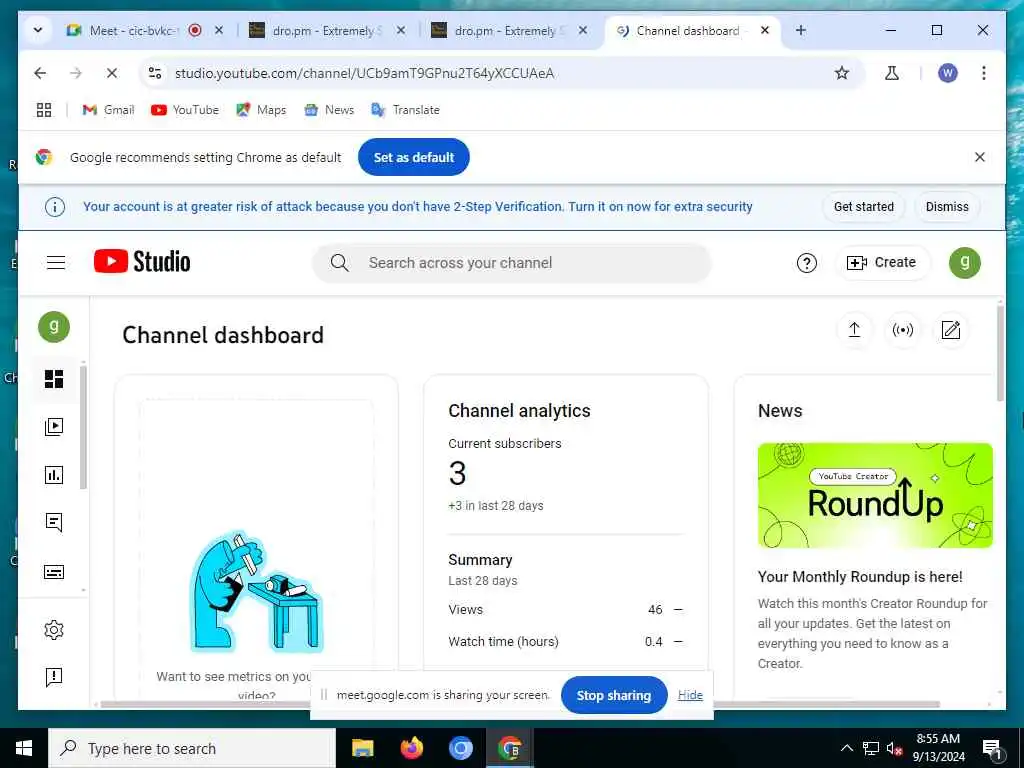This screenshot has width=1024, height=768.
Task: Click the RoundUp news thumbnail
Action: 875,496
